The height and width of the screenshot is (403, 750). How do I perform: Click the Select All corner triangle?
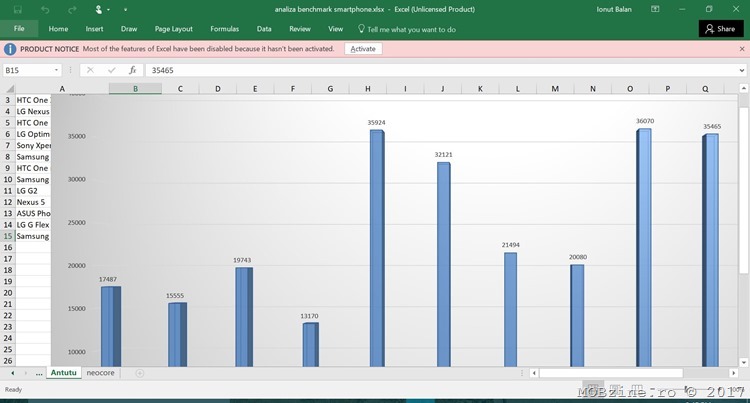coord(9,88)
